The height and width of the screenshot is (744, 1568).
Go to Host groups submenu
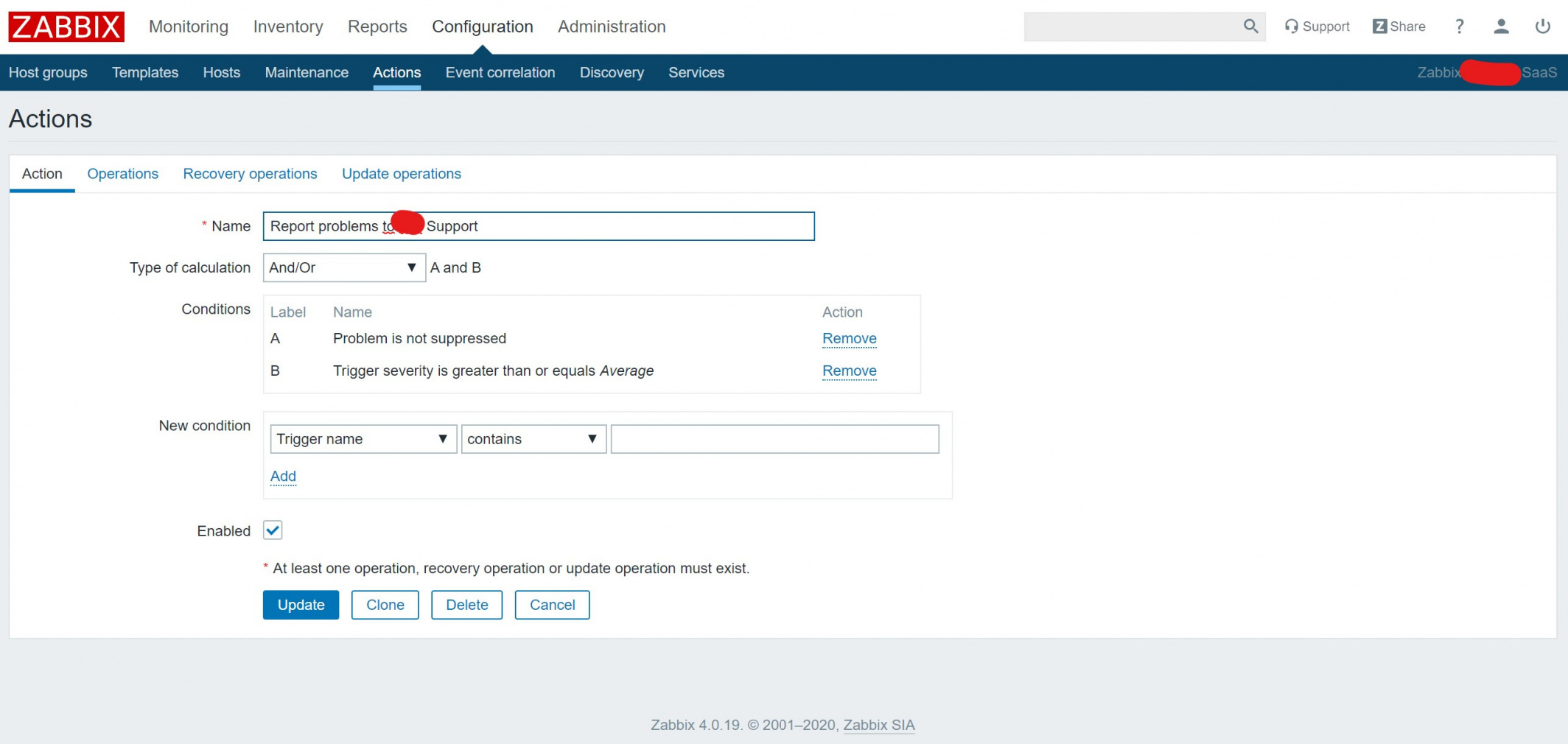[48, 72]
